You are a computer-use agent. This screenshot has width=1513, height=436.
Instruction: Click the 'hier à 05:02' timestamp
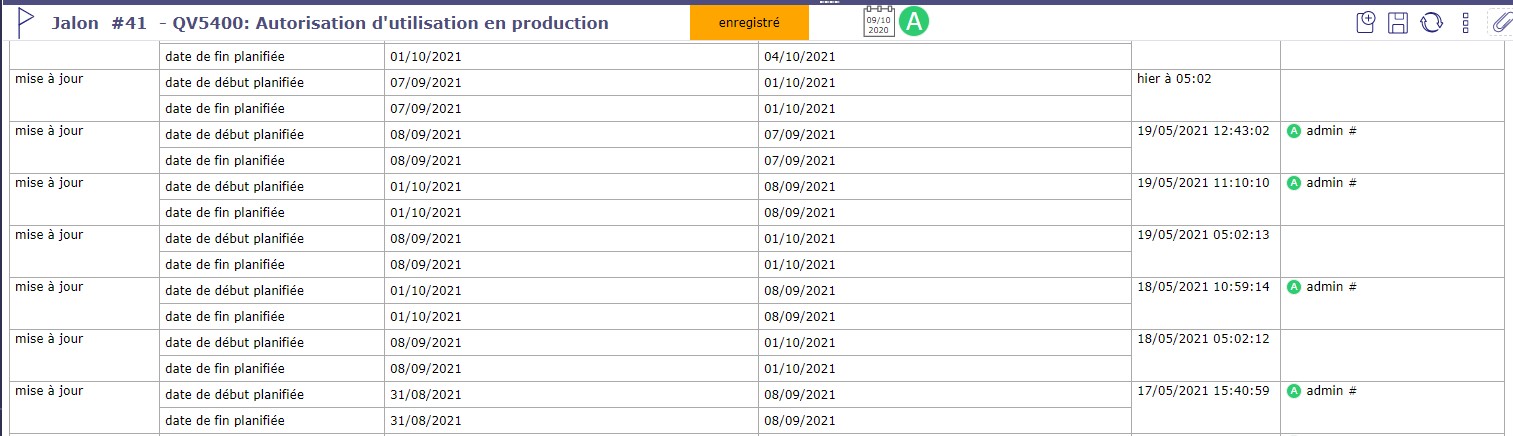click(x=1174, y=78)
